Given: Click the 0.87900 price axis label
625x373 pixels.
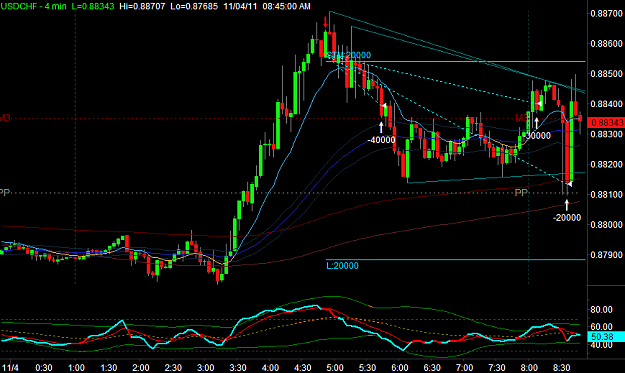Looking at the screenshot, I should coord(606,255).
